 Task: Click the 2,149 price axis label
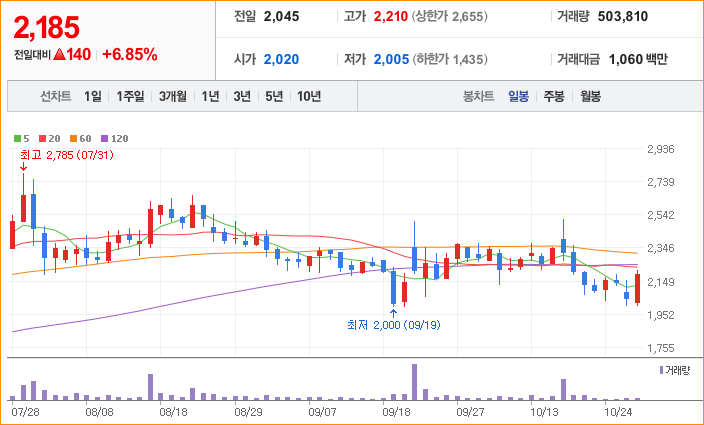(661, 282)
